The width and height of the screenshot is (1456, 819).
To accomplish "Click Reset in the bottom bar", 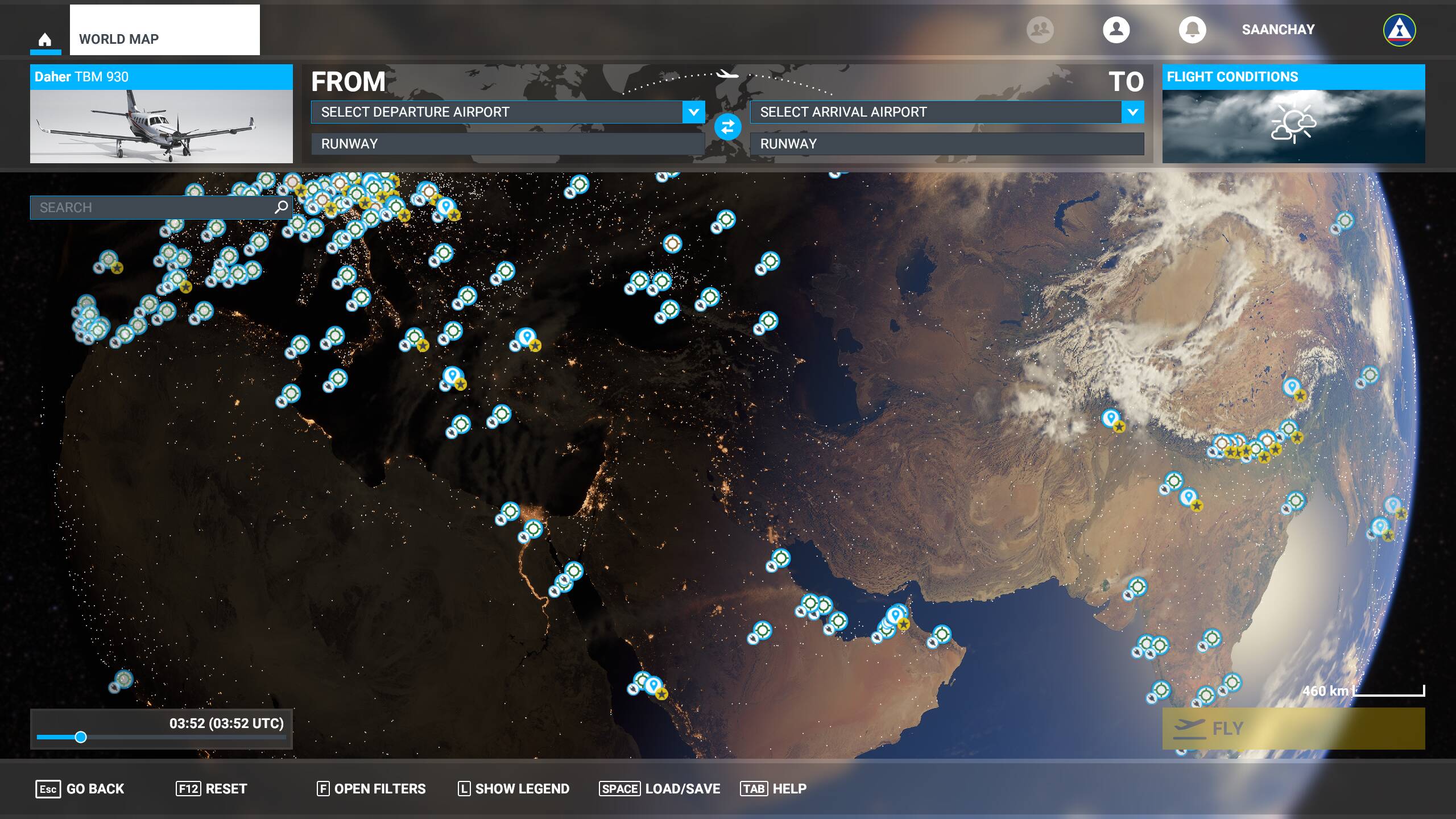I will tap(212, 789).
